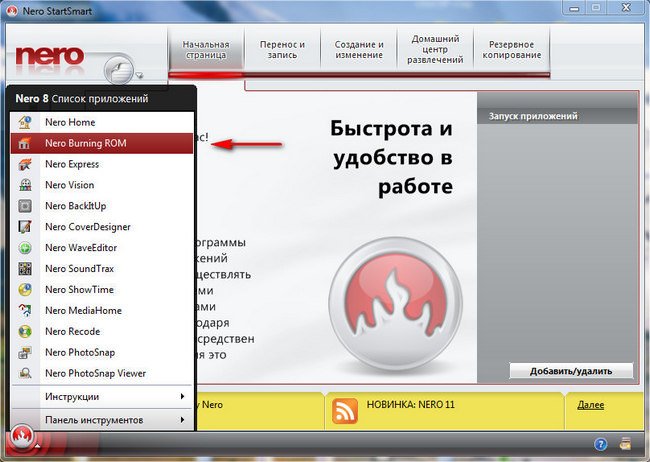The height and width of the screenshot is (462, 650).
Task: Open the Перенос и запись tab
Action: coord(282,50)
